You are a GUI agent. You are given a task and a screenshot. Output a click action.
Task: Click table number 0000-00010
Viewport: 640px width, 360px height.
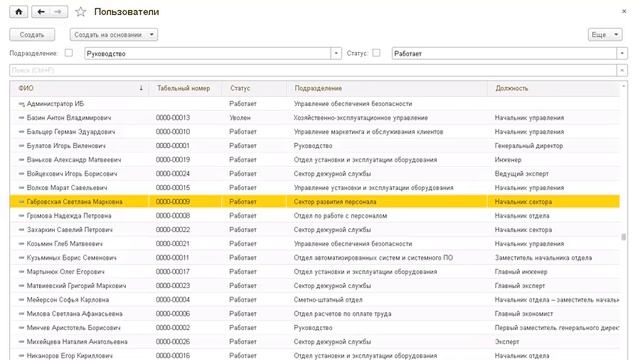173,132
